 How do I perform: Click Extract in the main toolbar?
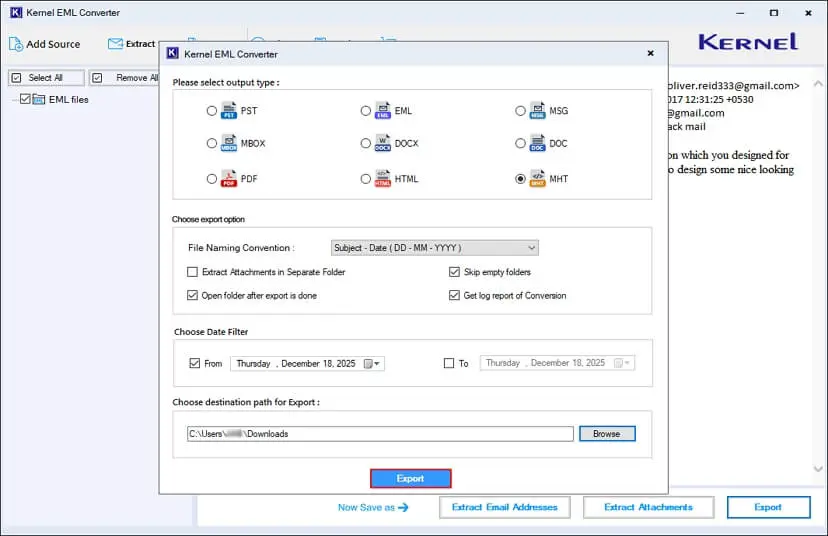click(131, 44)
